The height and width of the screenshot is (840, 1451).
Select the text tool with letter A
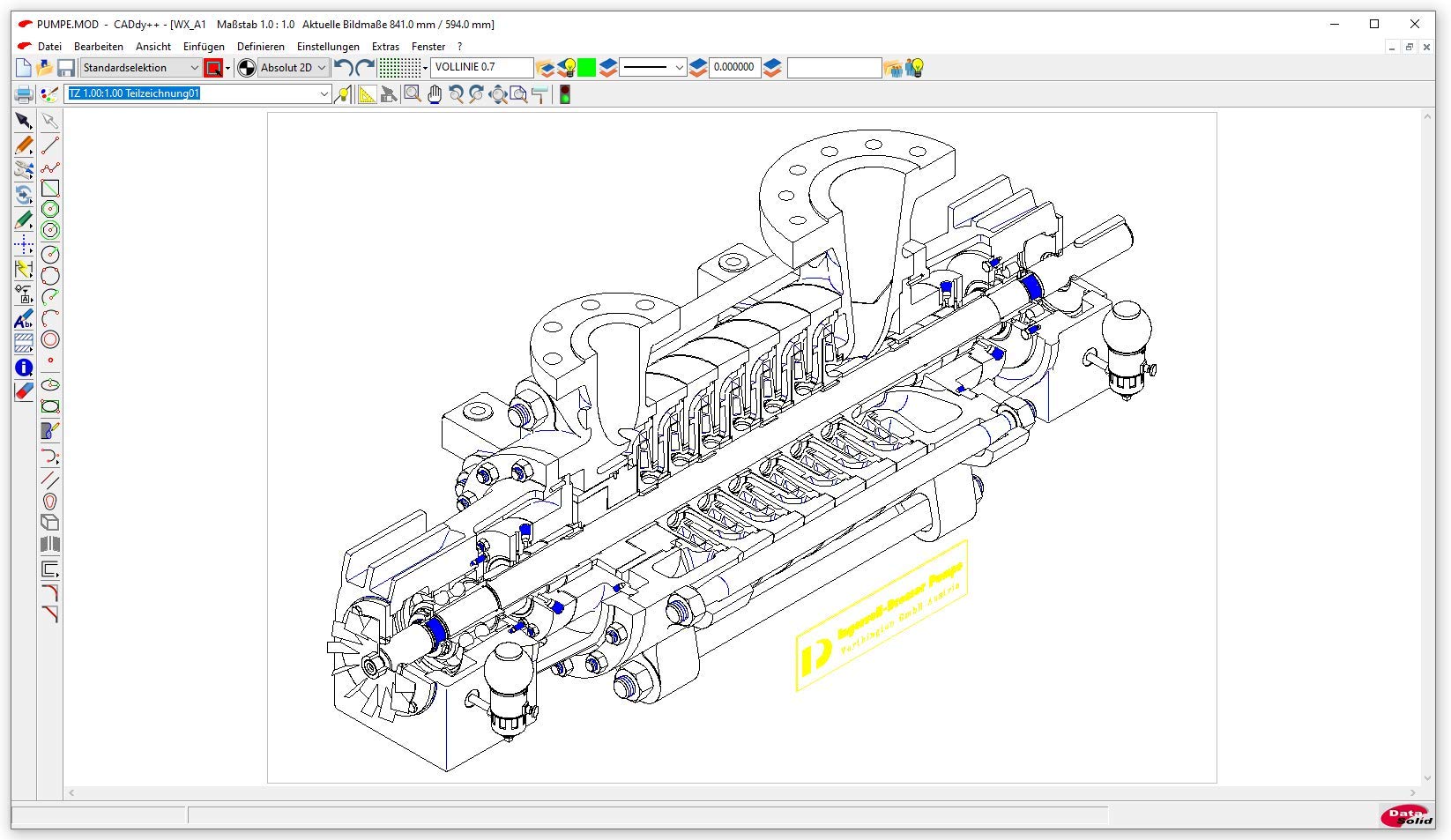pos(24,319)
